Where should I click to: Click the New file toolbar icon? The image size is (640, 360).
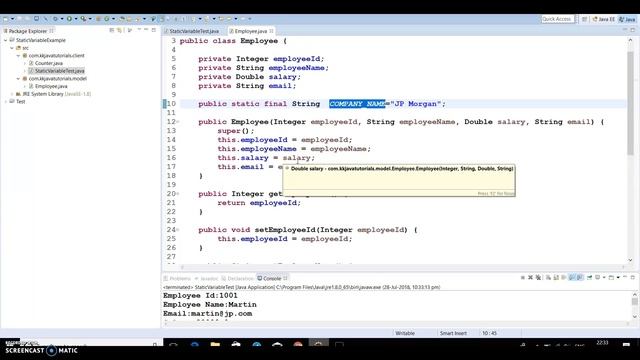(x=5, y=19)
